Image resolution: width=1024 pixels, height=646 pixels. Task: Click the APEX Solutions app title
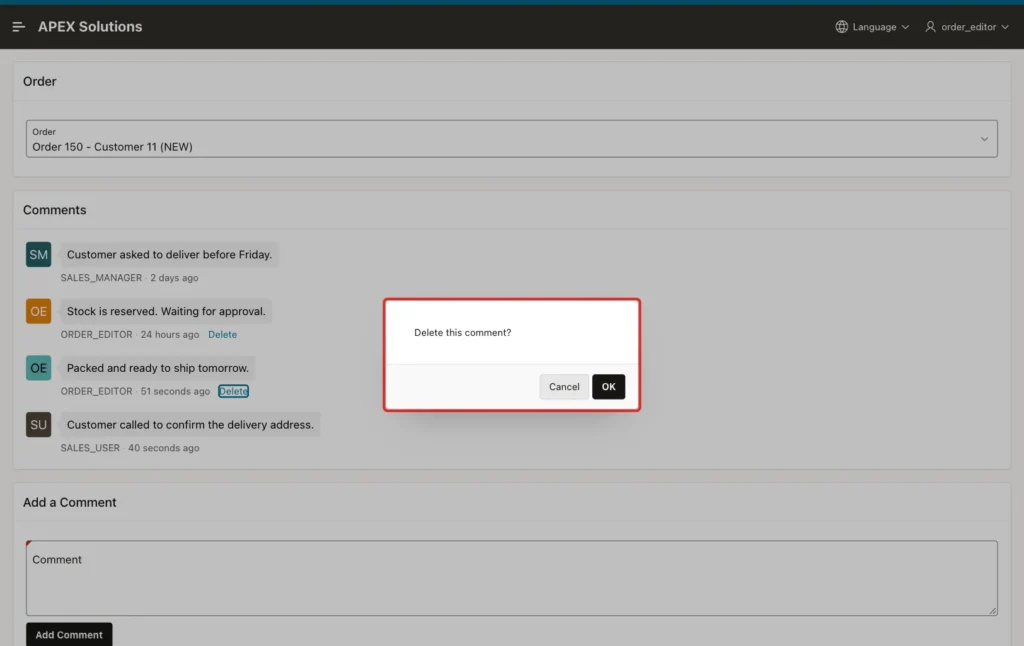(x=90, y=27)
